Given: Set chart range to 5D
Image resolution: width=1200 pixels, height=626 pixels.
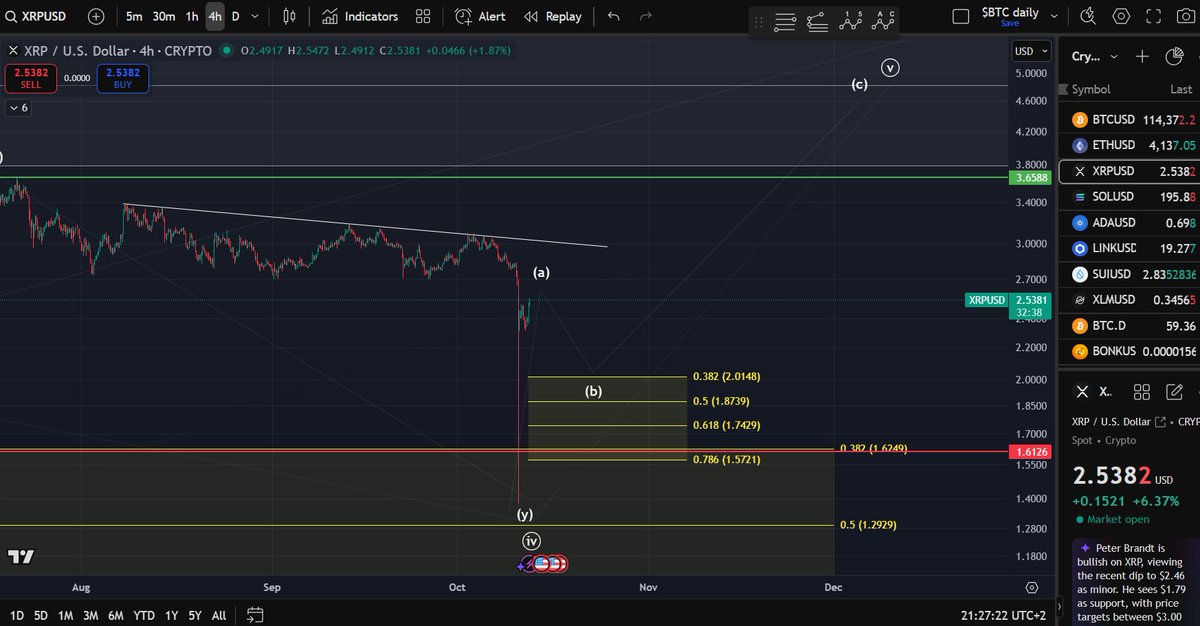Looking at the screenshot, I should pyautogui.click(x=41, y=615).
